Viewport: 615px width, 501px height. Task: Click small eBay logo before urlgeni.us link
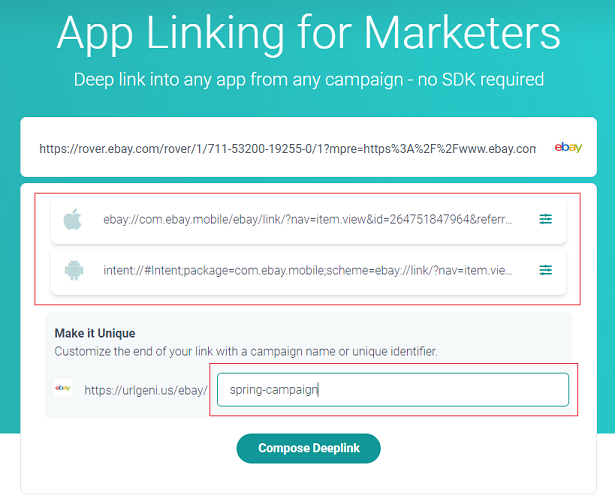(63, 388)
